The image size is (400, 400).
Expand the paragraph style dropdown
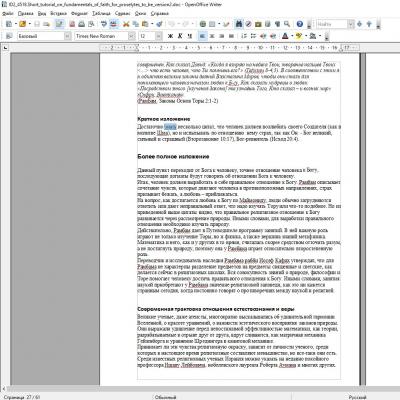click(x=68, y=36)
